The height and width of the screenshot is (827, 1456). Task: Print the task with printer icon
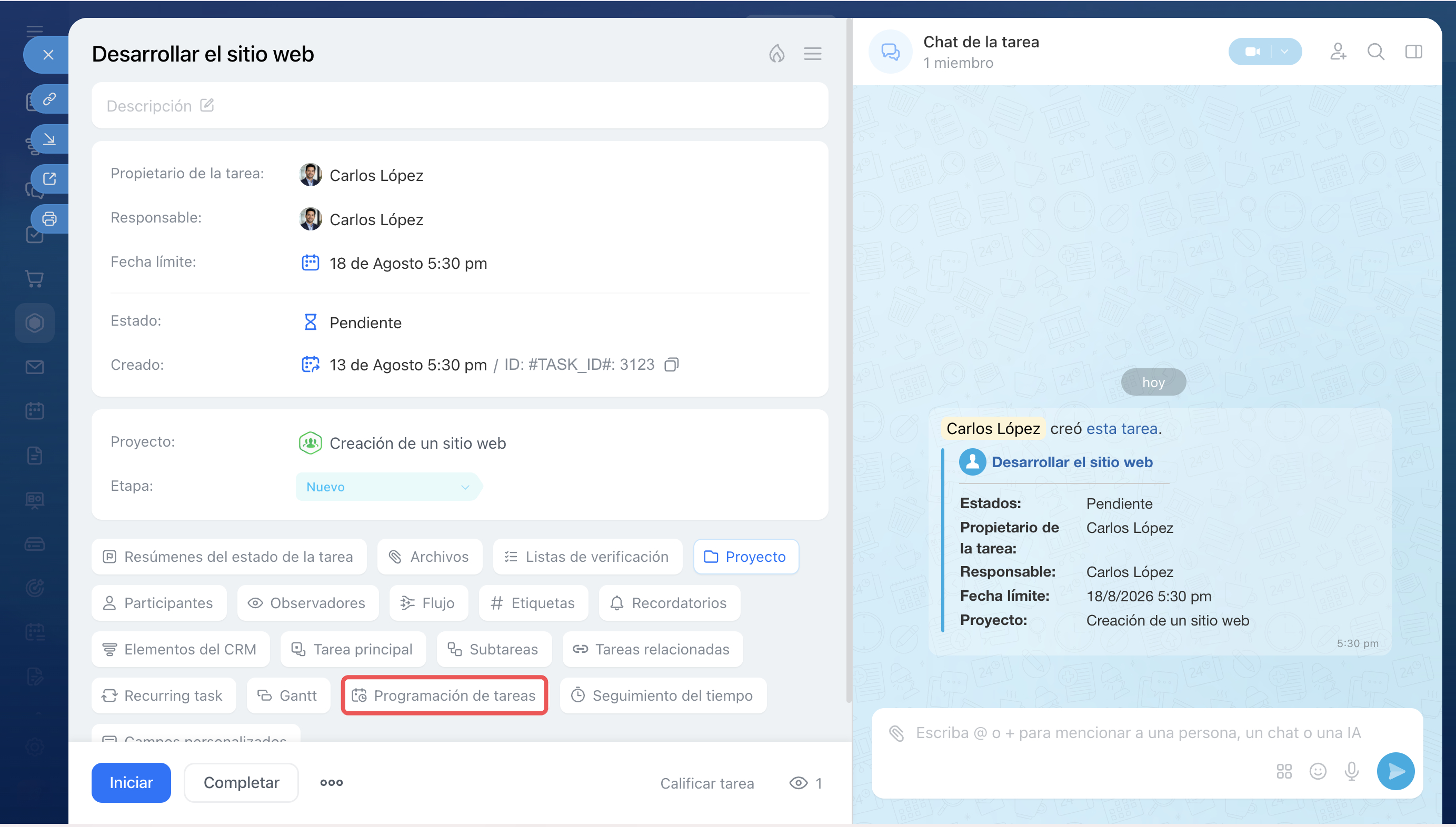49,218
